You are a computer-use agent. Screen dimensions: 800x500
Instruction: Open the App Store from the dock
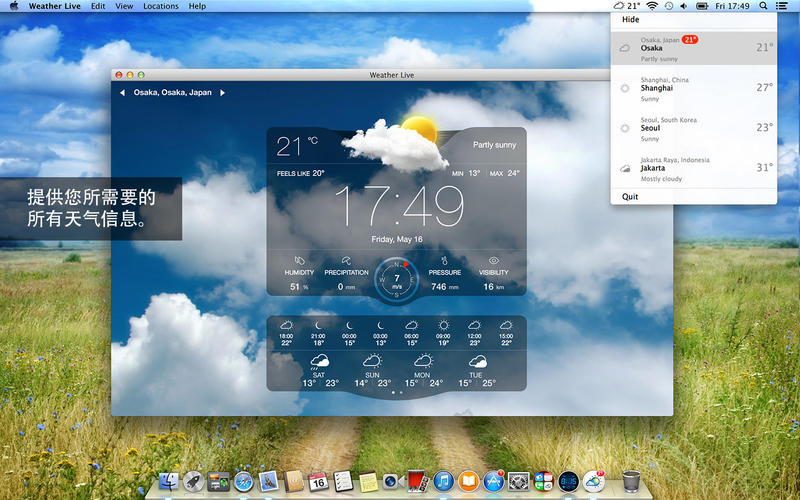493,483
